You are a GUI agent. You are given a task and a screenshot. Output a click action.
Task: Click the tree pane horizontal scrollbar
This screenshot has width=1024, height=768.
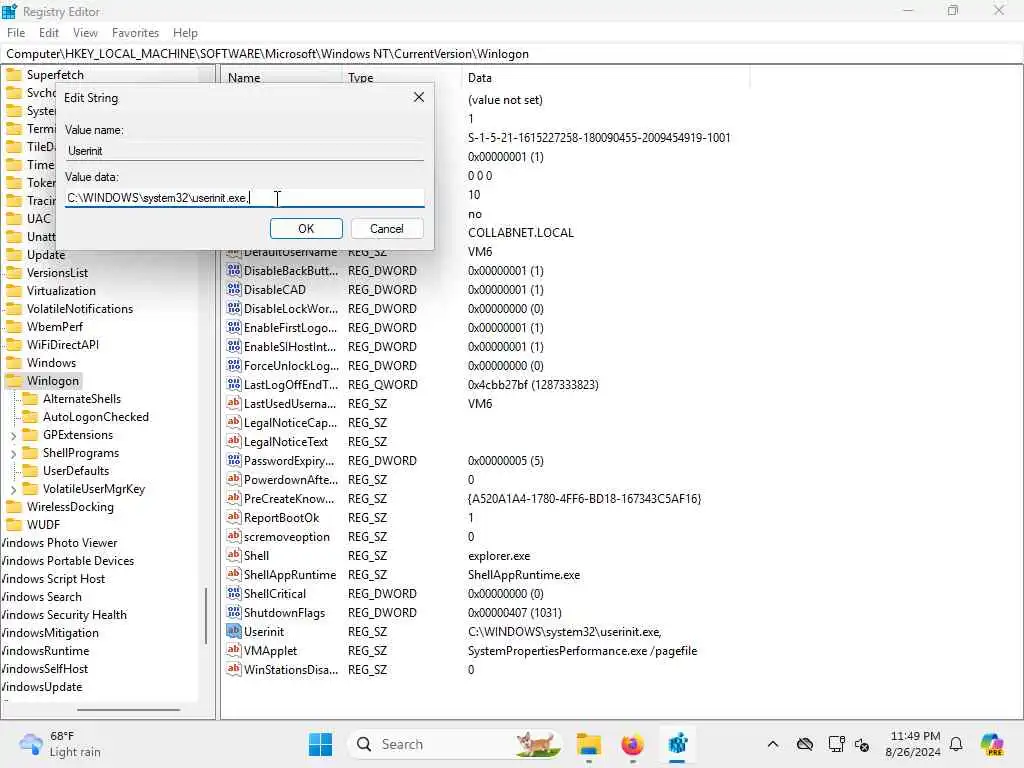pos(128,709)
